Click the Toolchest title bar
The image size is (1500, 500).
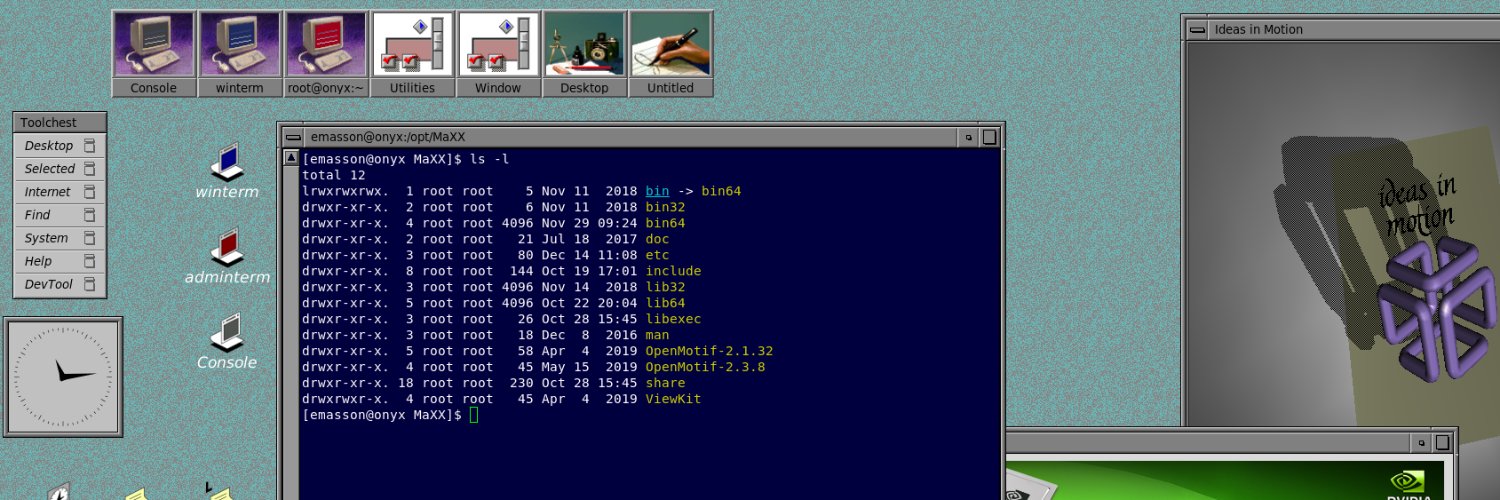[60, 122]
